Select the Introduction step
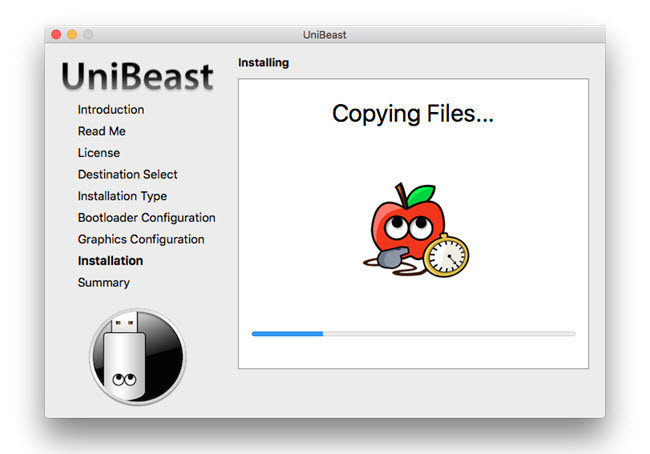The height and width of the screenshot is (454, 650). point(111,109)
